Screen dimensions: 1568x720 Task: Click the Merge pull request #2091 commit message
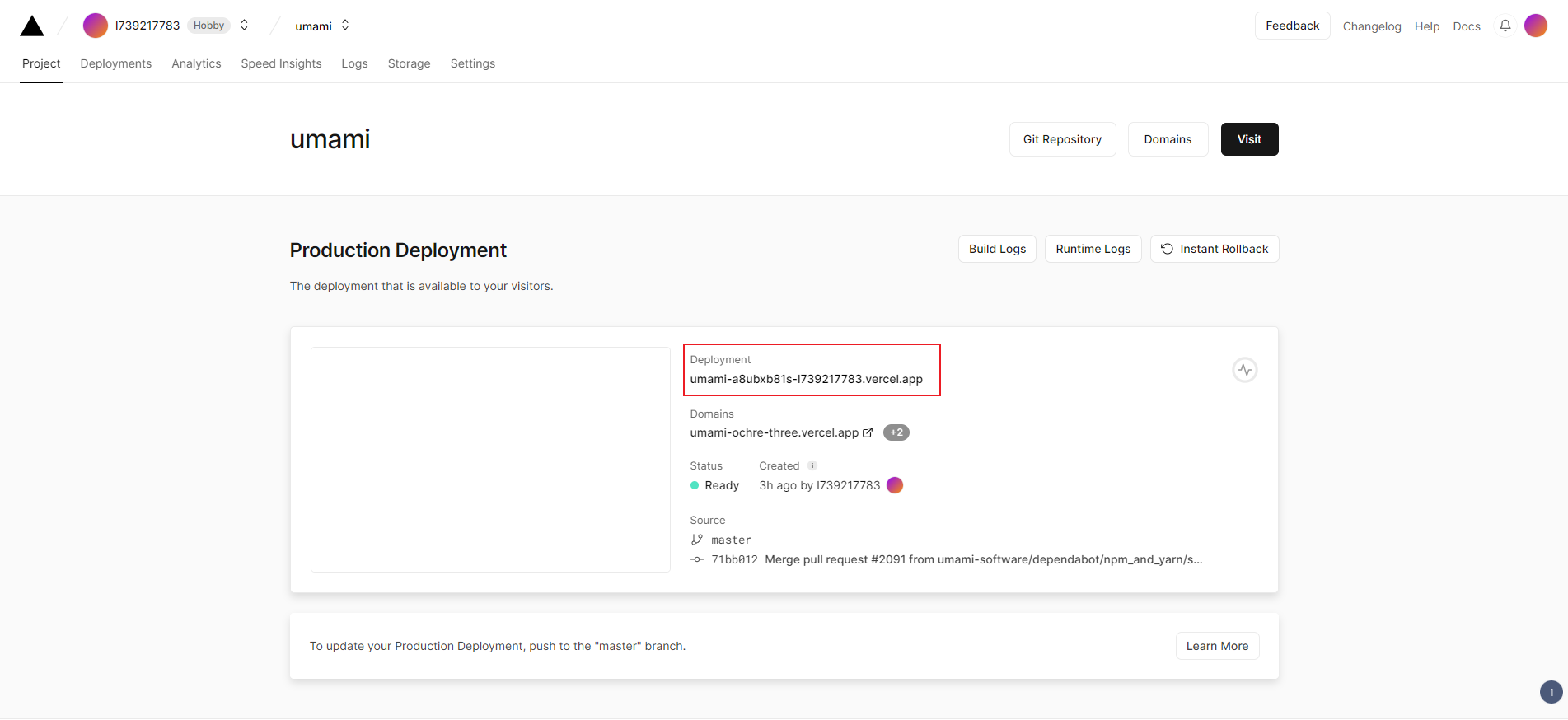click(984, 559)
